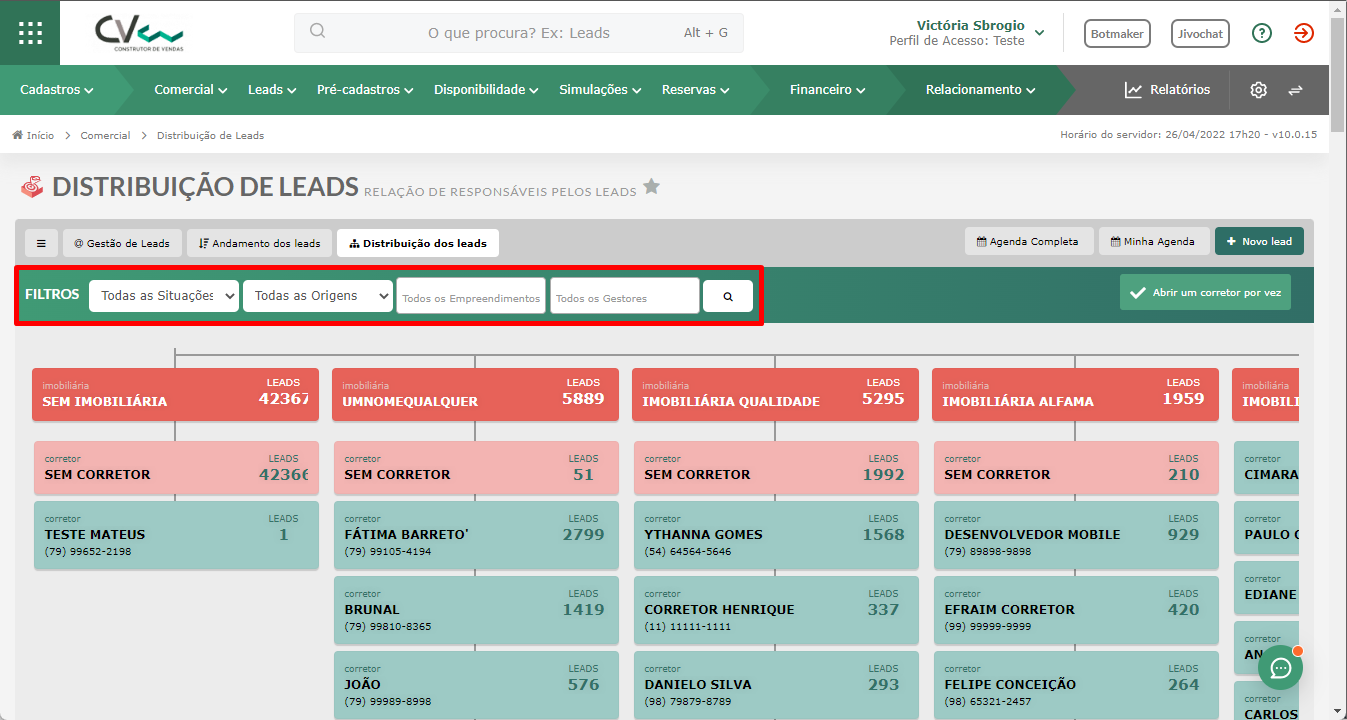Image resolution: width=1347 pixels, height=720 pixels.
Task: Open the CORRETOR HENRIQUE card
Action: [x=776, y=610]
